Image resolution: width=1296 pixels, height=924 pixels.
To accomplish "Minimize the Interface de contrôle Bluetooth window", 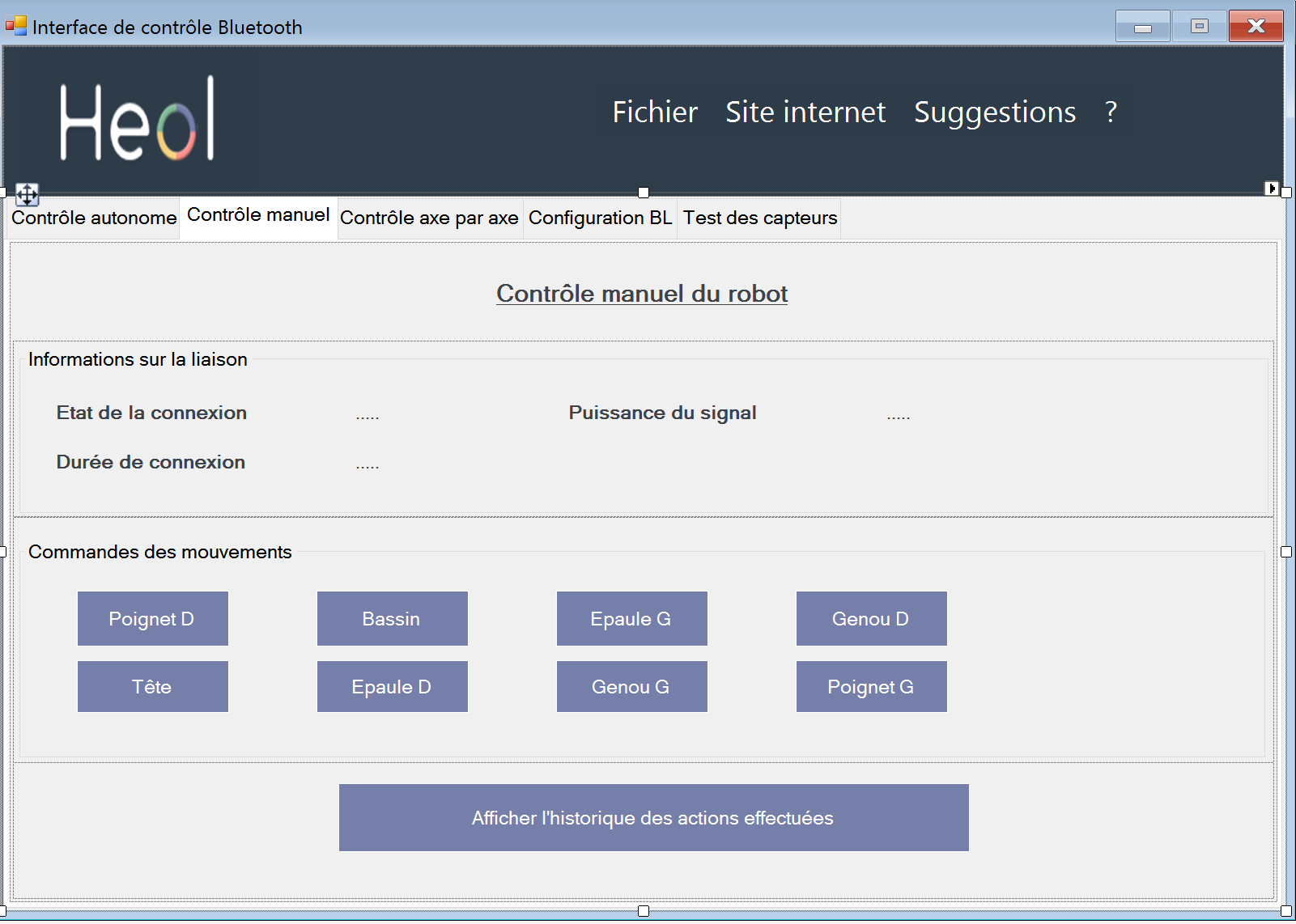I will click(1142, 27).
